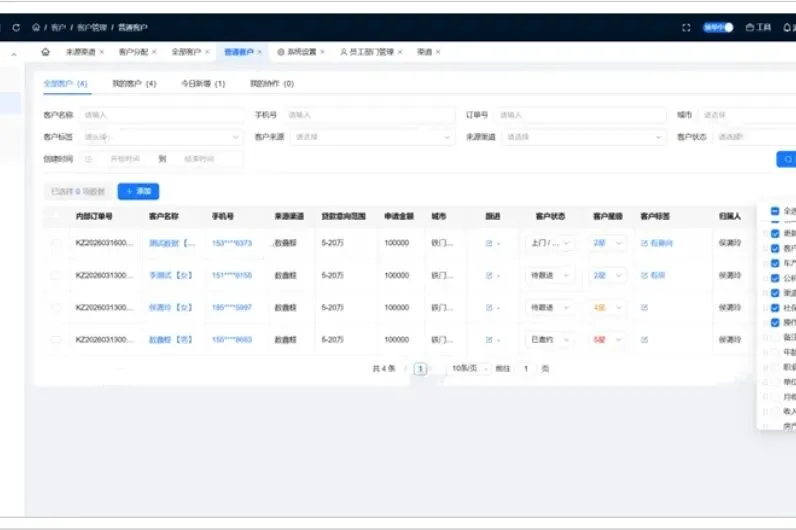Image resolution: width=796 pixels, height=530 pixels.
Task: Select the row checkbox for 赵鑫辉【男】
Action: pyautogui.click(x=56, y=340)
